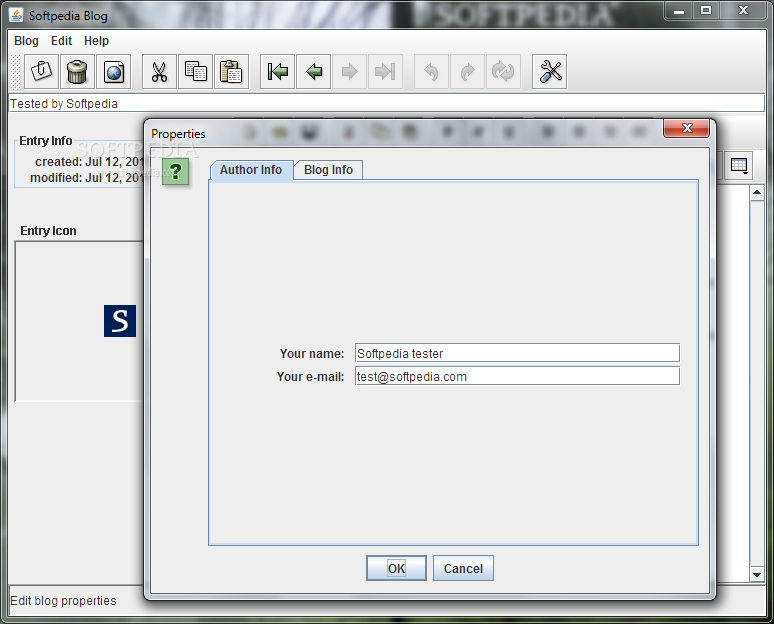
Task: Select the Author Info tab
Action: (251, 170)
